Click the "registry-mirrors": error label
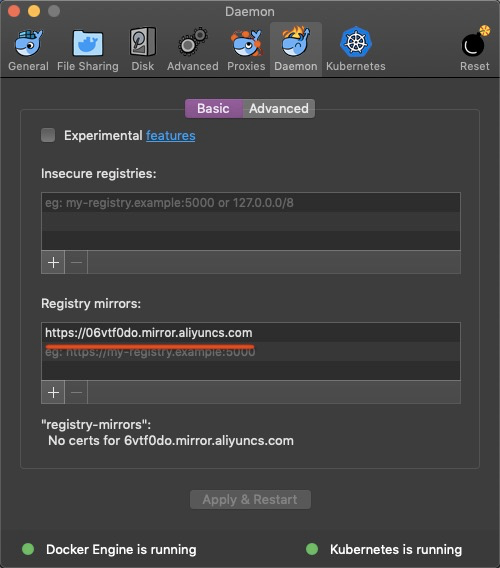 pos(96,425)
